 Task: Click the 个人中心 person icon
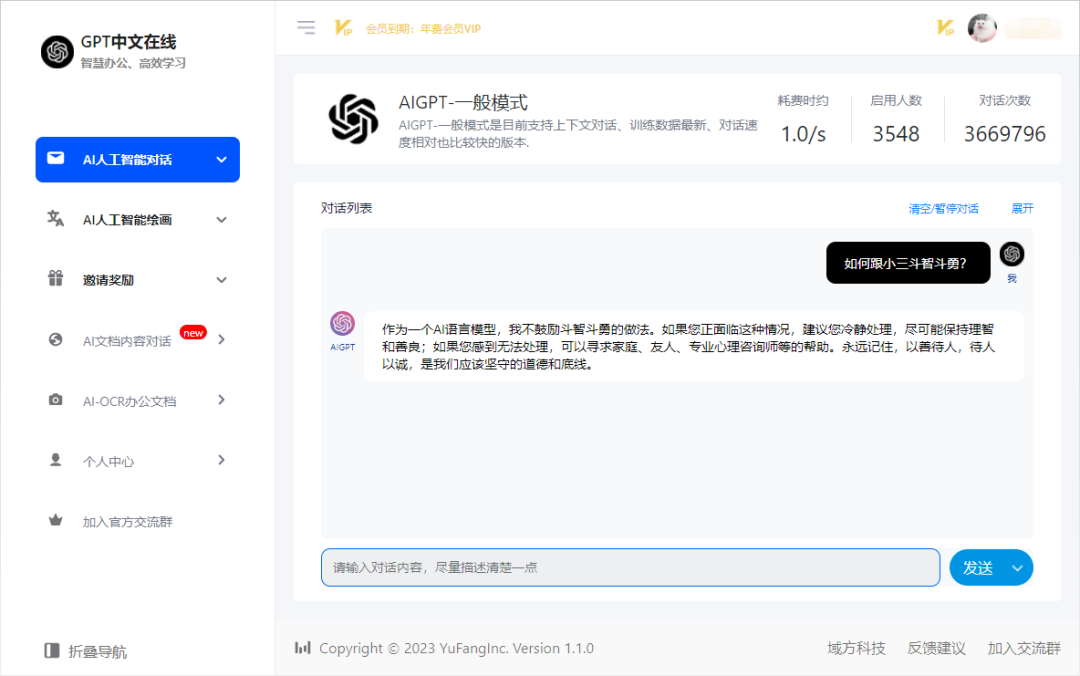pos(54,460)
